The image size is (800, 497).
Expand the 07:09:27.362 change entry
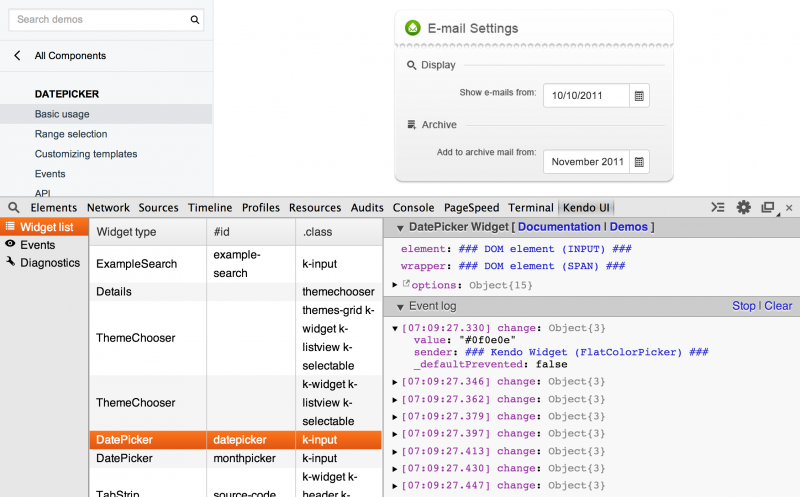click(394, 400)
